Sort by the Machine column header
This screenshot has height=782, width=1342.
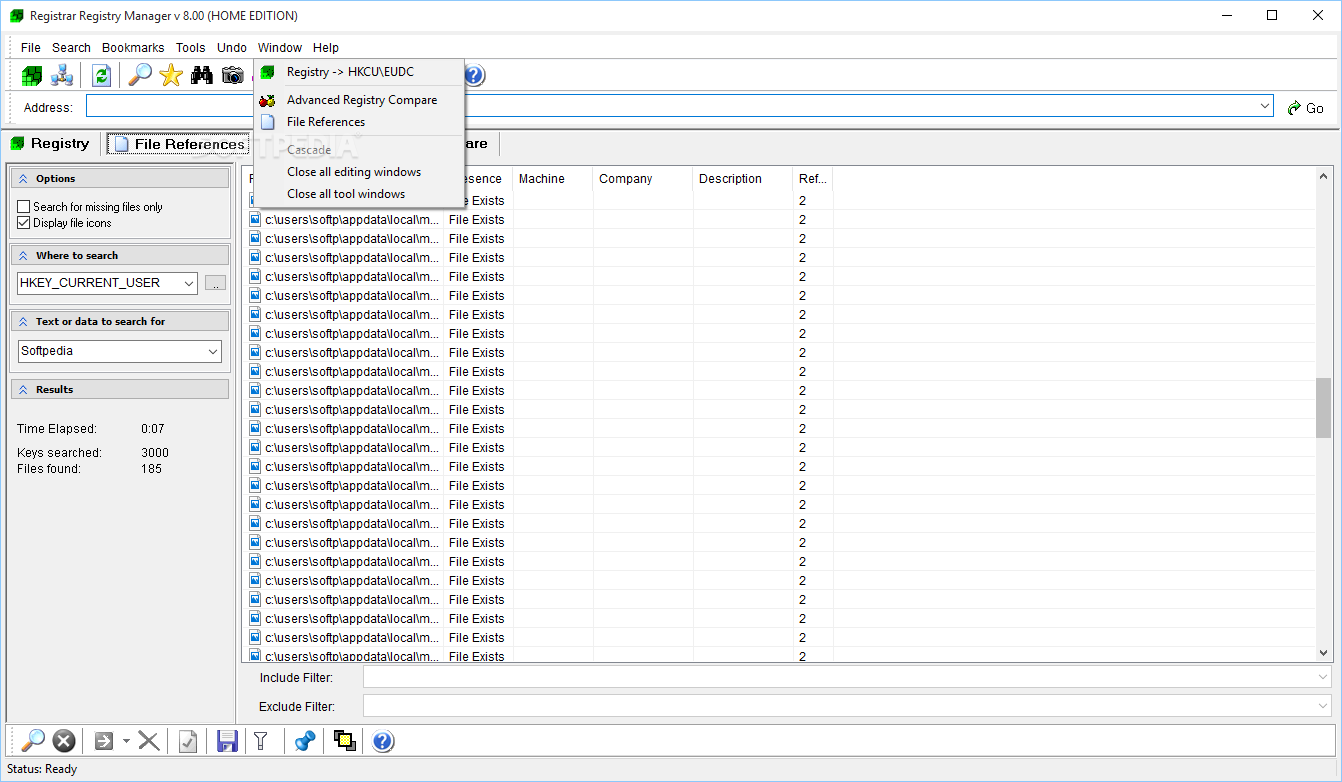[553, 179]
